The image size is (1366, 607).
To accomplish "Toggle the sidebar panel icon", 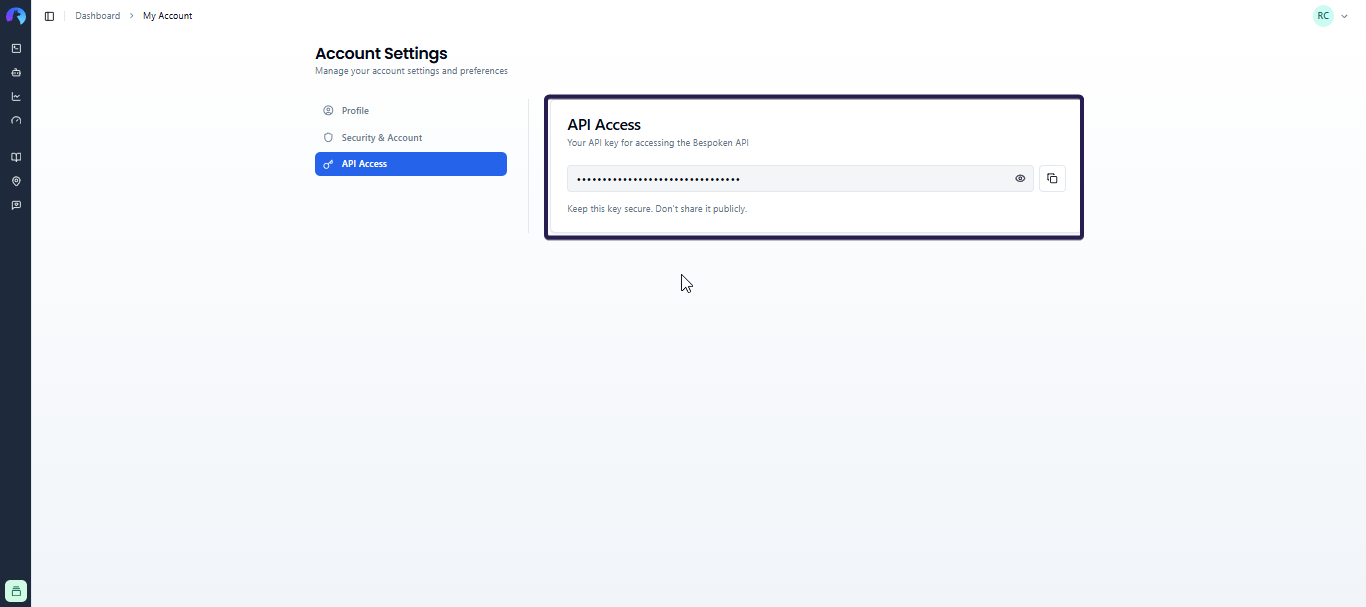I will click(49, 16).
